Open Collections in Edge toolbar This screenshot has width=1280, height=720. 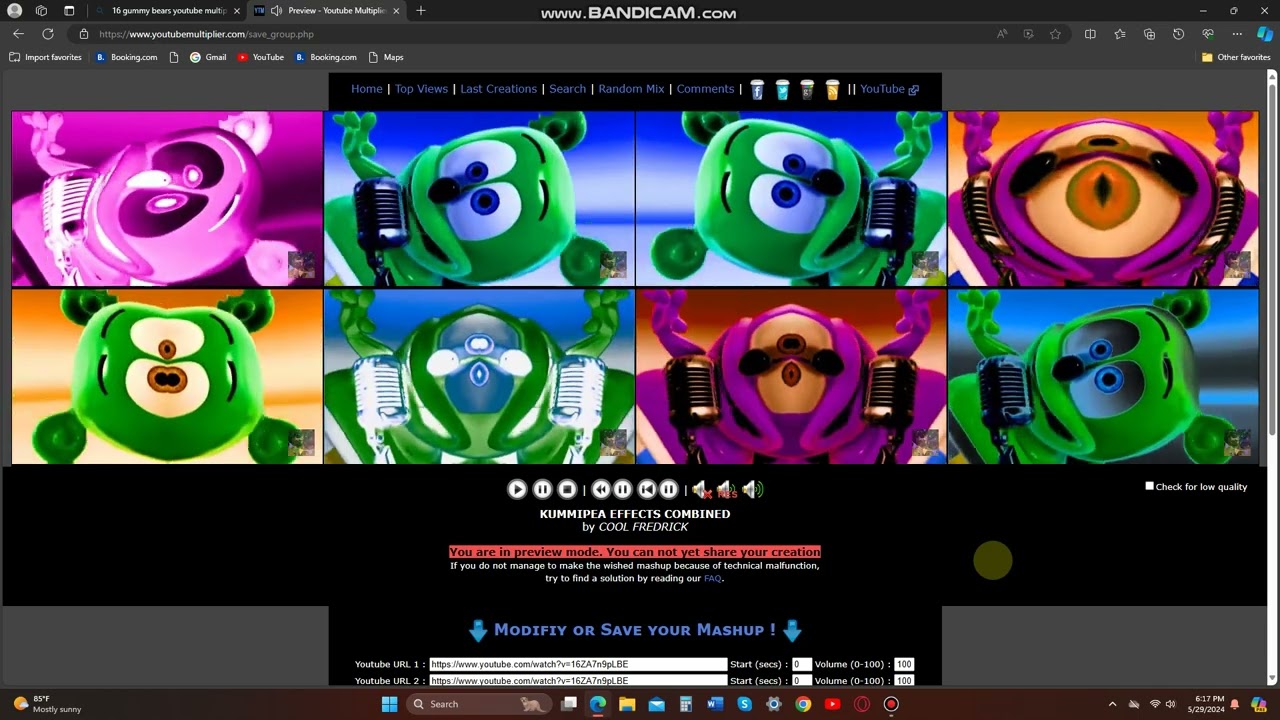[1149, 34]
